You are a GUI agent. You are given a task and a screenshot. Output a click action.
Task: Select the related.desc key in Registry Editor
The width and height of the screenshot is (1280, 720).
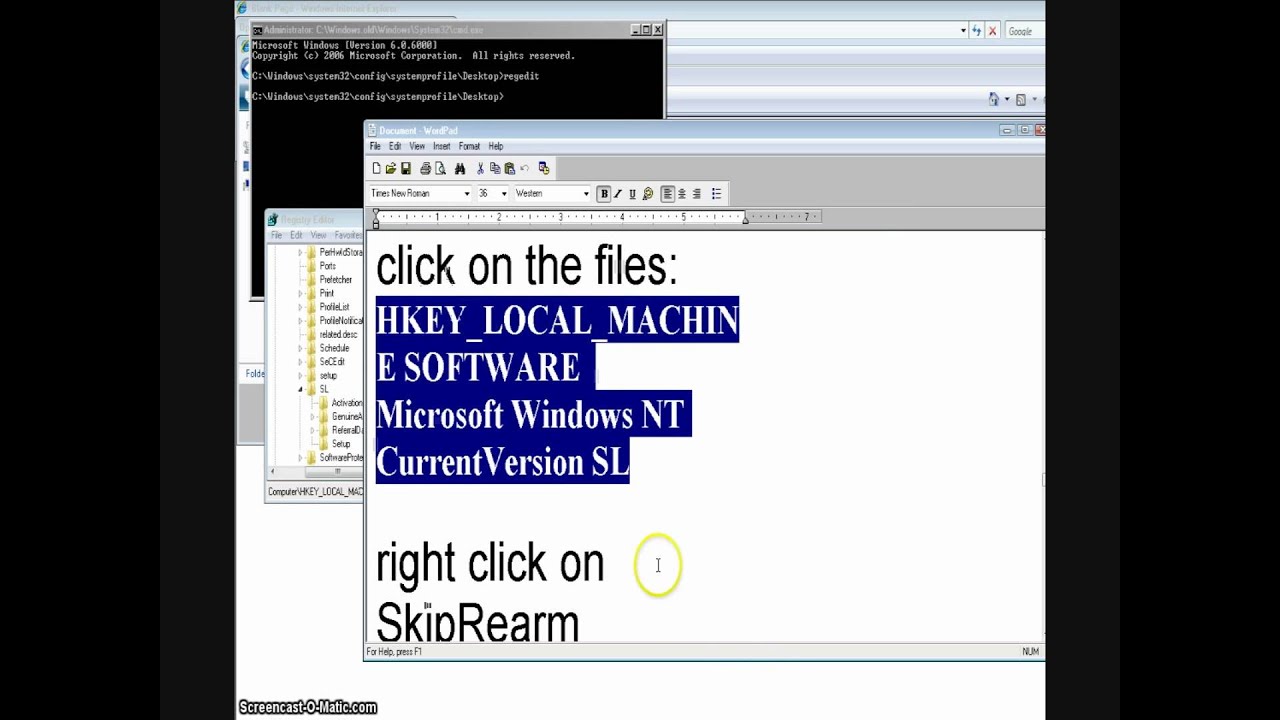pos(338,335)
